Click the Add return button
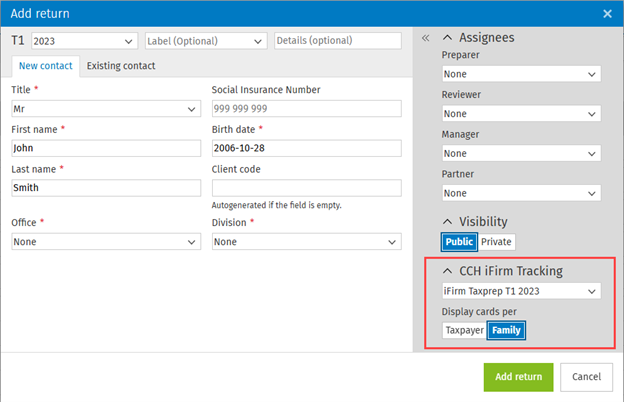The height and width of the screenshot is (402, 624). pyautogui.click(x=518, y=377)
